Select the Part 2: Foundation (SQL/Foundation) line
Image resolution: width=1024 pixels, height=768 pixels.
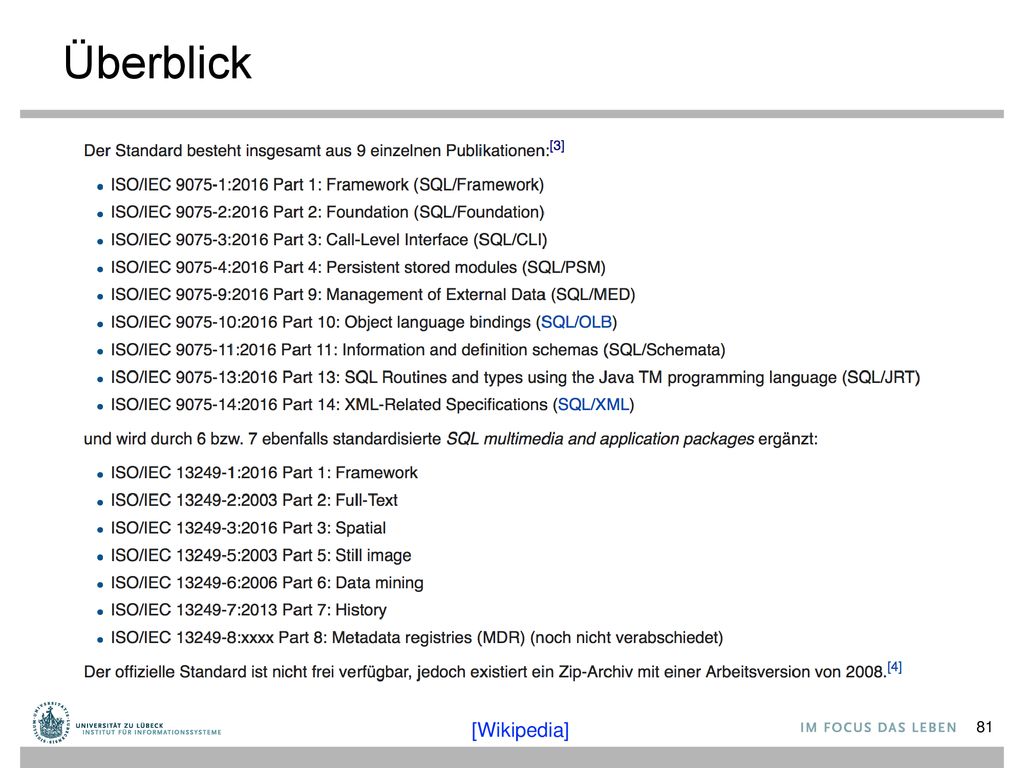point(327,212)
